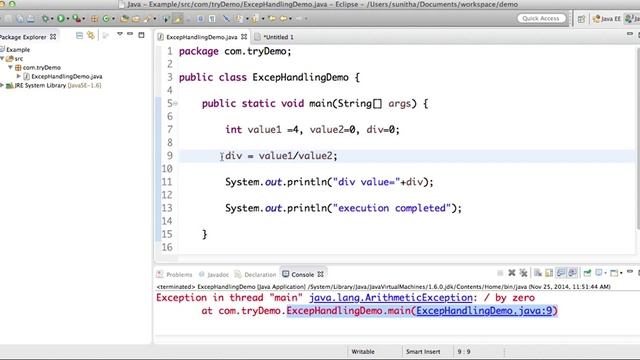The height and width of the screenshot is (360, 640).
Task: Click 'Writable' in the status bar
Action: 363,351
